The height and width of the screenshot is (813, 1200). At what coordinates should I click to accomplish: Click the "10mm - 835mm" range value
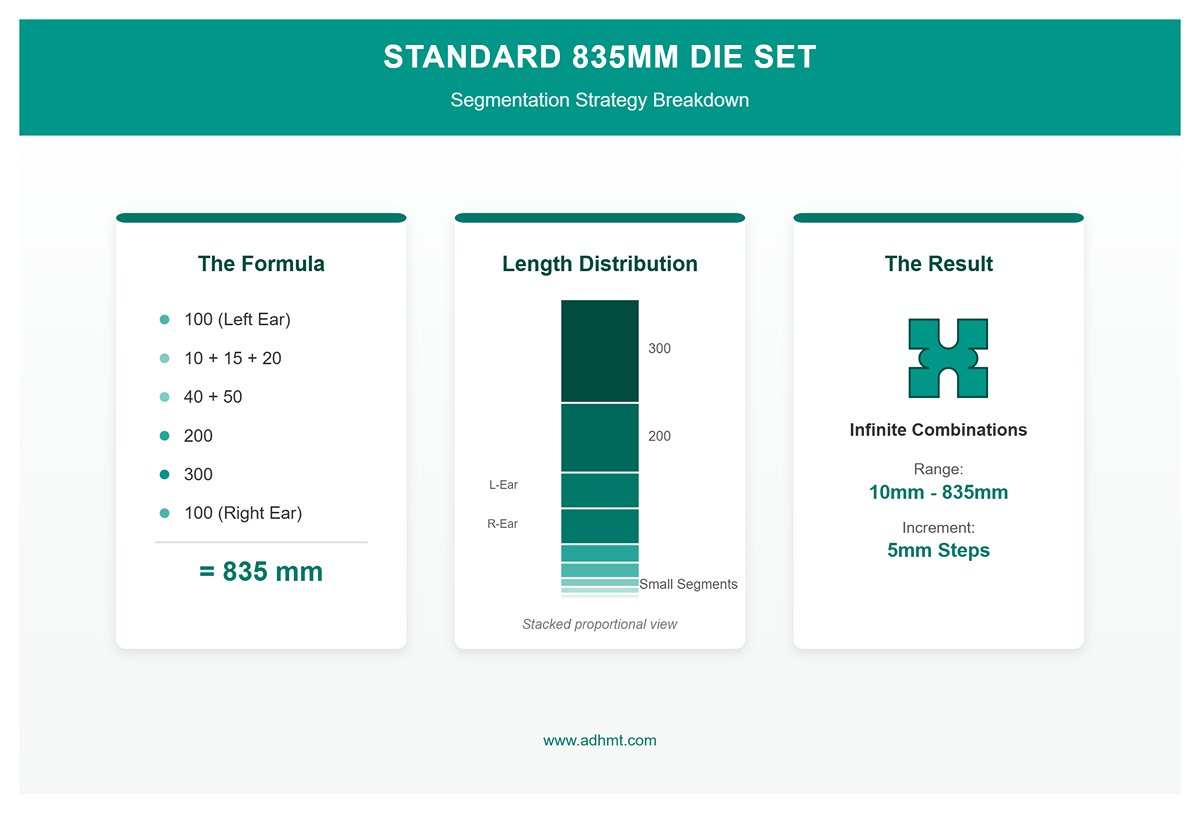[938, 492]
